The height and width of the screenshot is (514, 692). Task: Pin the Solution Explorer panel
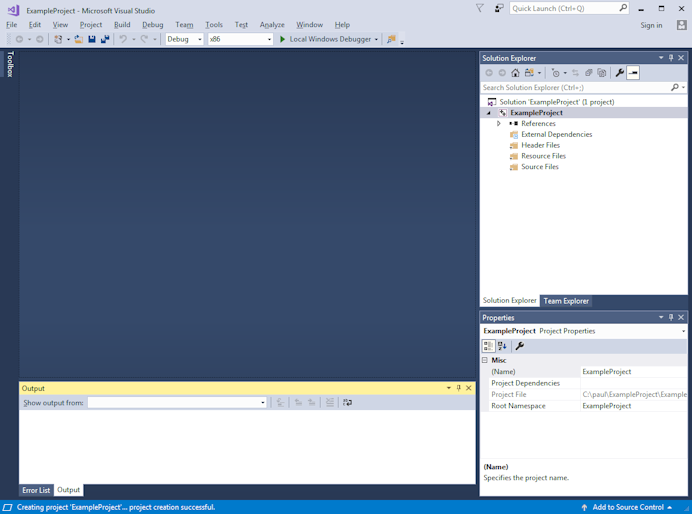(x=671, y=58)
